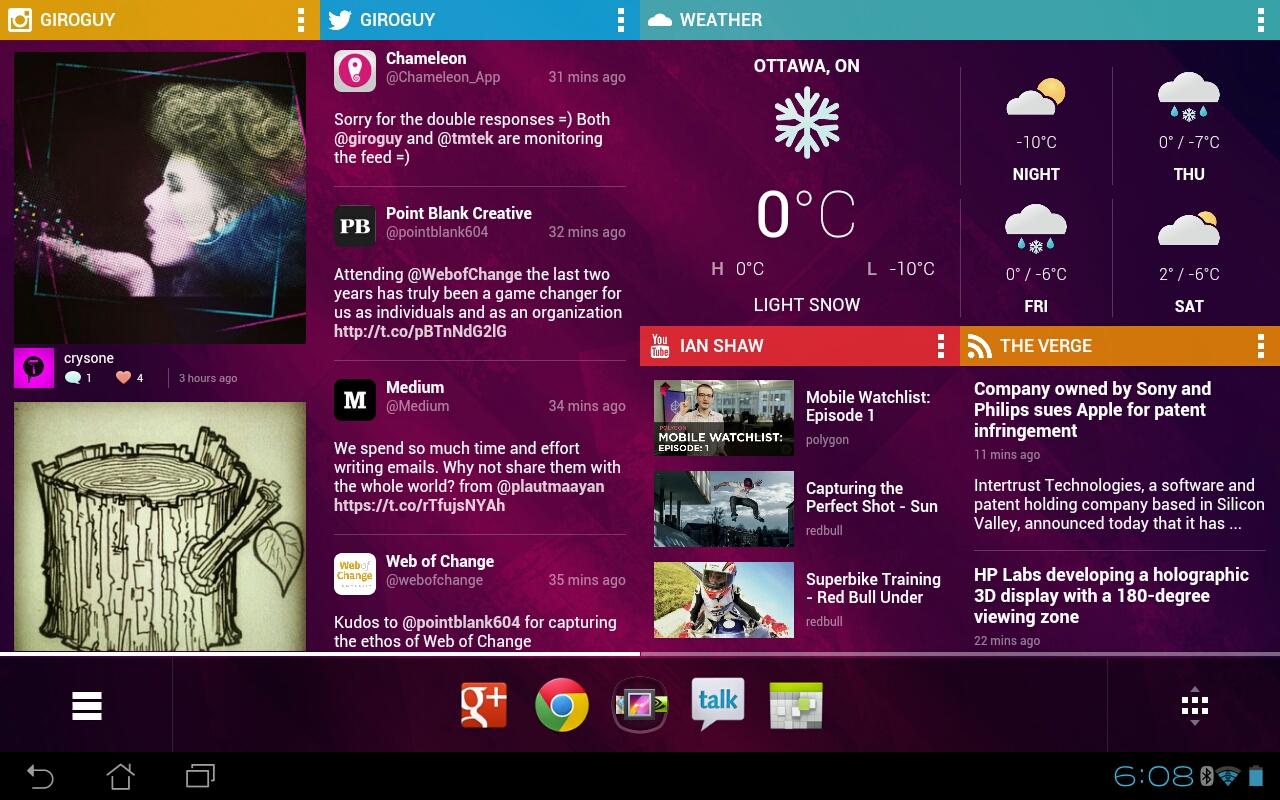This screenshot has height=800, width=1280.
Task: Open the HP Labs holographic 3D display article
Action: click(1111, 596)
